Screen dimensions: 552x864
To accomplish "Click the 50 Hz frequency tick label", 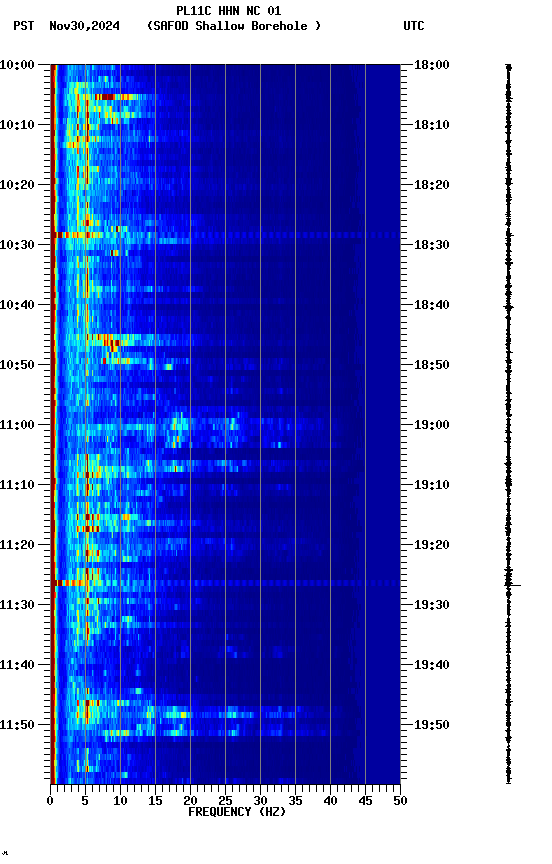I will tap(400, 802).
